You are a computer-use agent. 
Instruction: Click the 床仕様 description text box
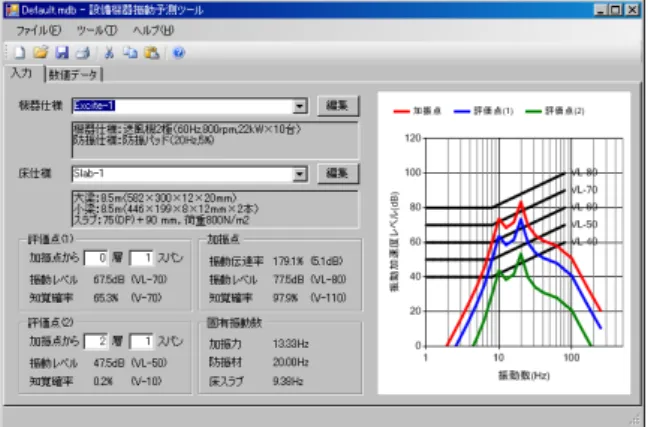click(x=215, y=209)
